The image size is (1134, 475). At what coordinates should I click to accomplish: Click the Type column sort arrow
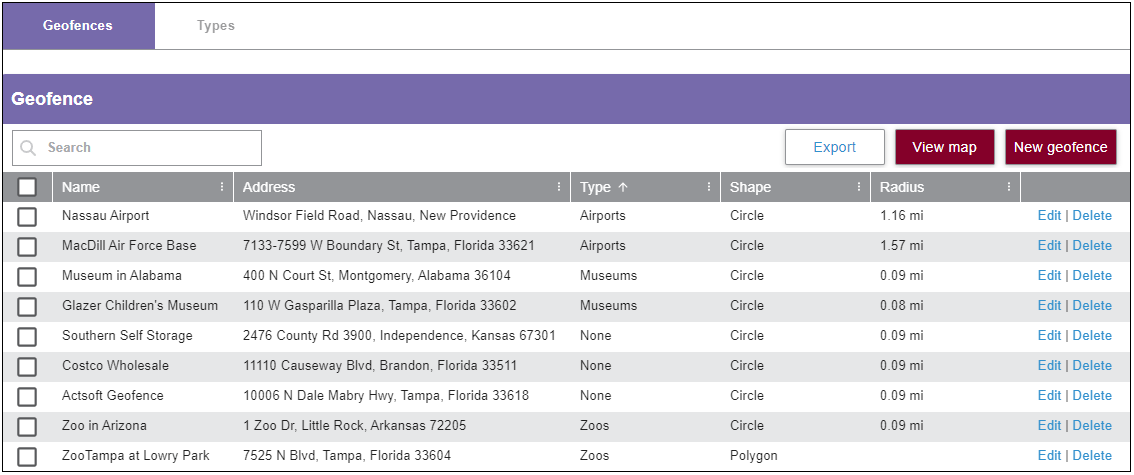624,187
